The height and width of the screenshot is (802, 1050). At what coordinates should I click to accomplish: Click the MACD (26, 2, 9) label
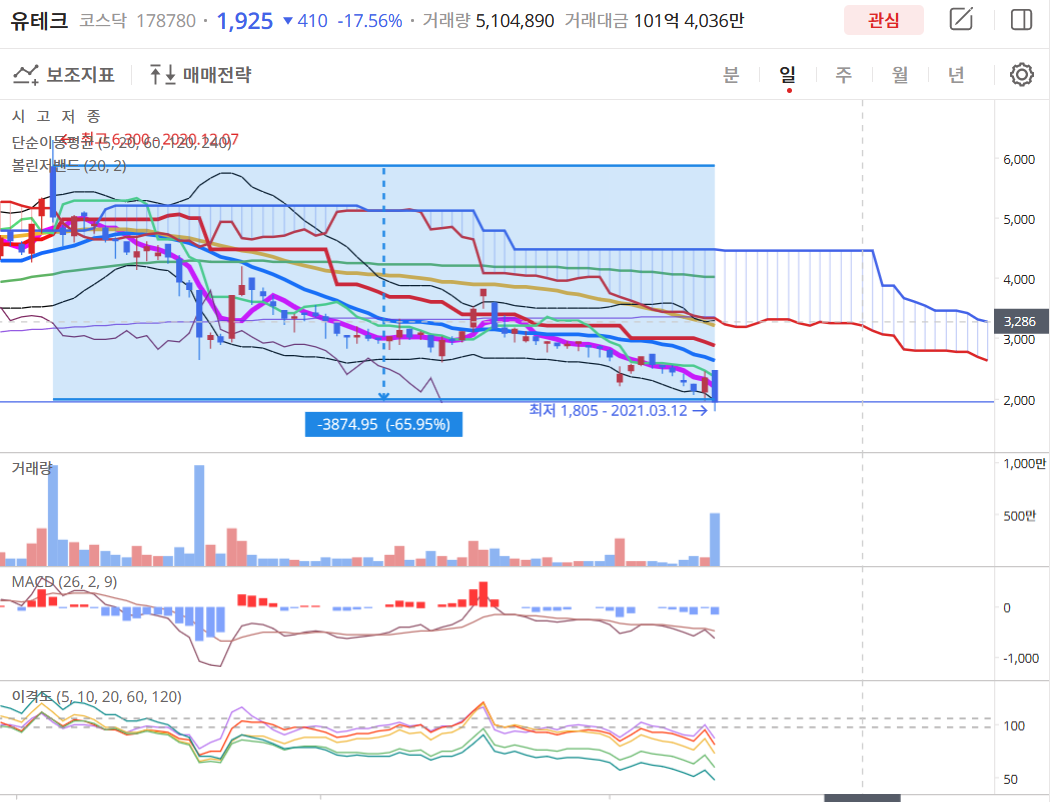tap(64, 582)
